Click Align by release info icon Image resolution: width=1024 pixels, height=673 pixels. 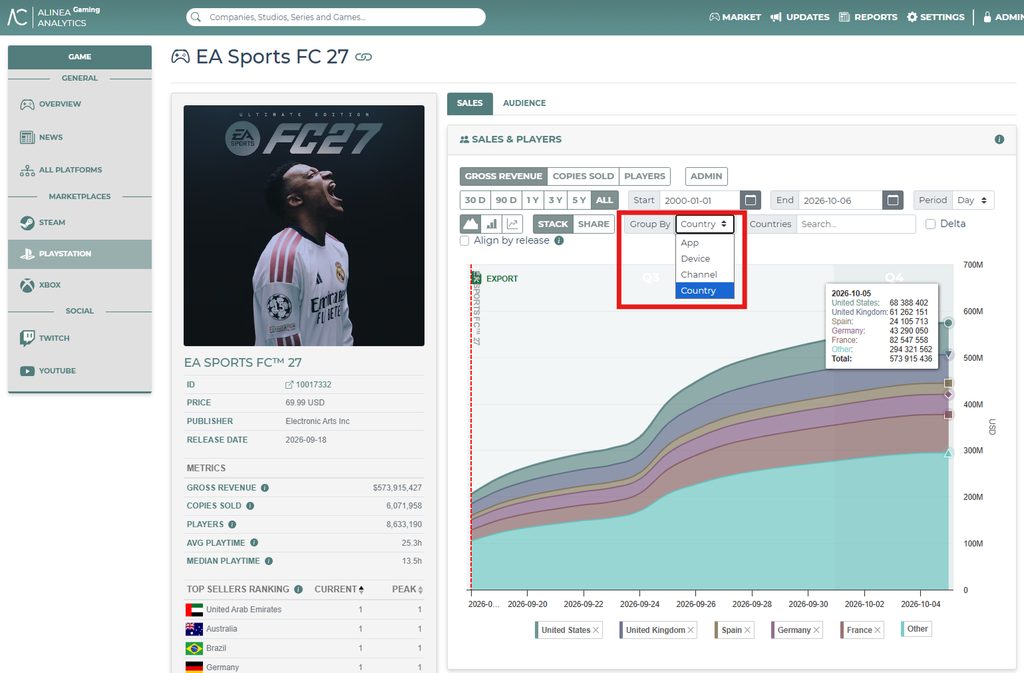click(x=559, y=240)
